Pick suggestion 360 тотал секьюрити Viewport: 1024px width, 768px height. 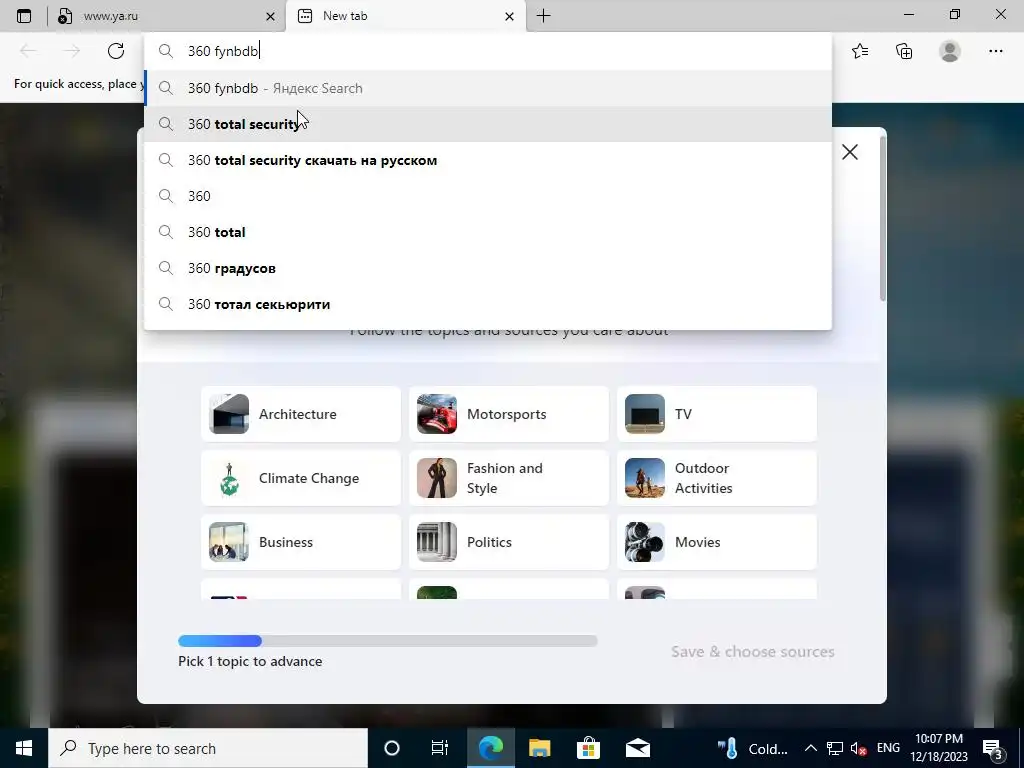click(x=488, y=304)
